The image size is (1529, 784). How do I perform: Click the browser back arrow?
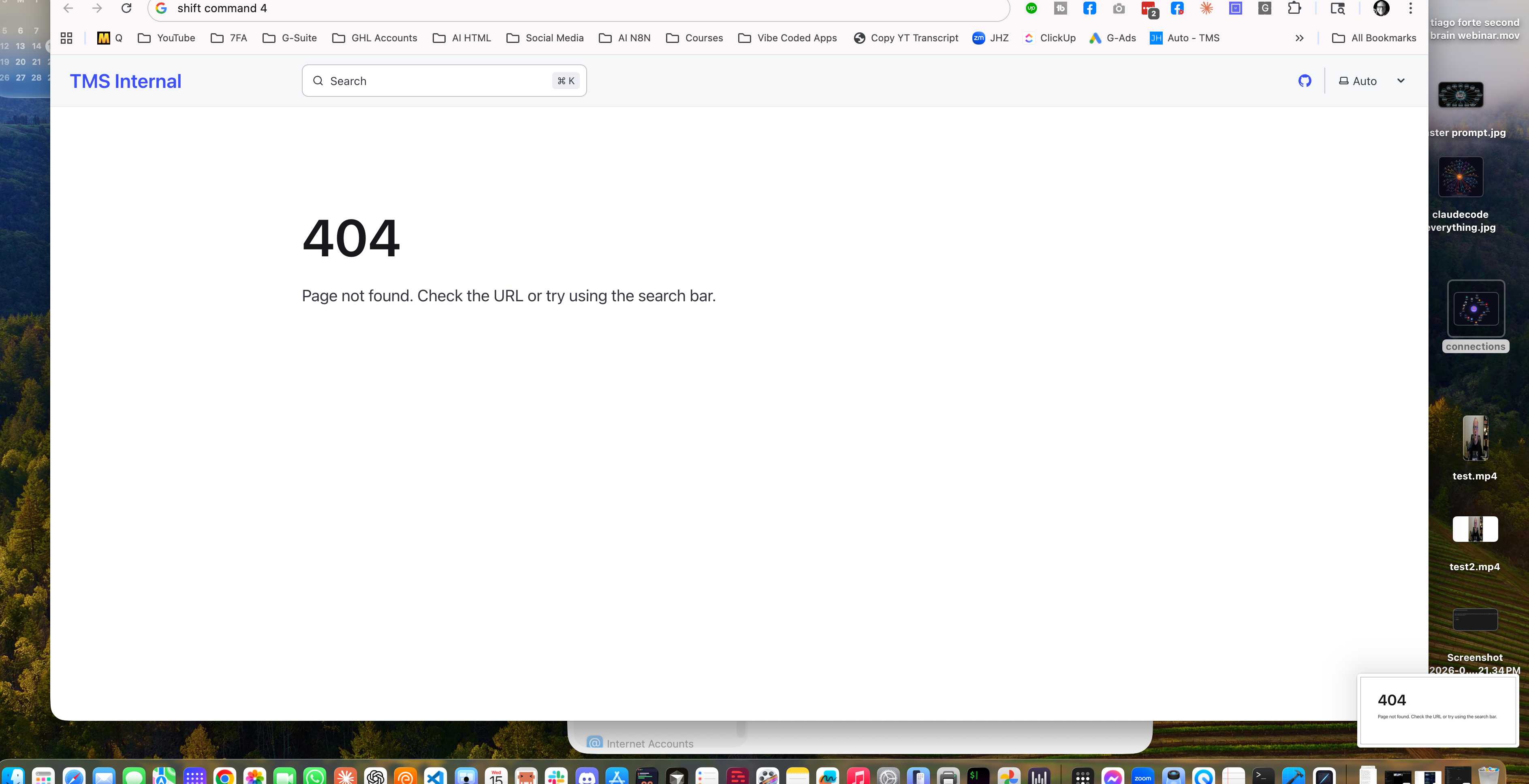(x=68, y=9)
